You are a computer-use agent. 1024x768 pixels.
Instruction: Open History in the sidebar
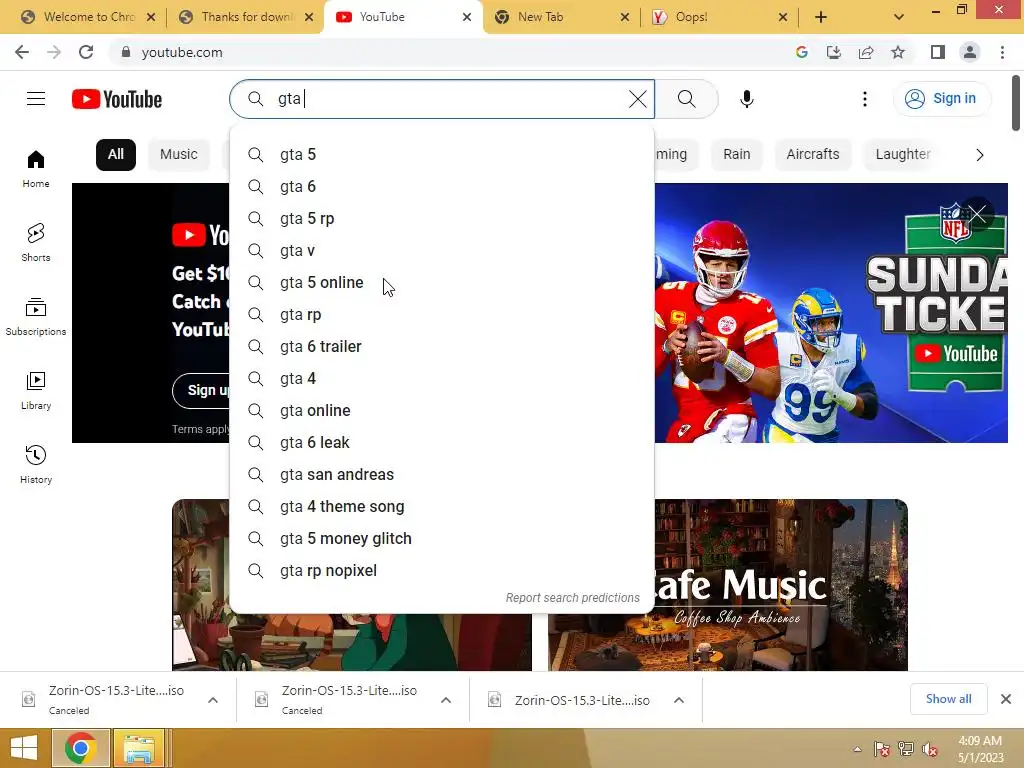(36, 464)
